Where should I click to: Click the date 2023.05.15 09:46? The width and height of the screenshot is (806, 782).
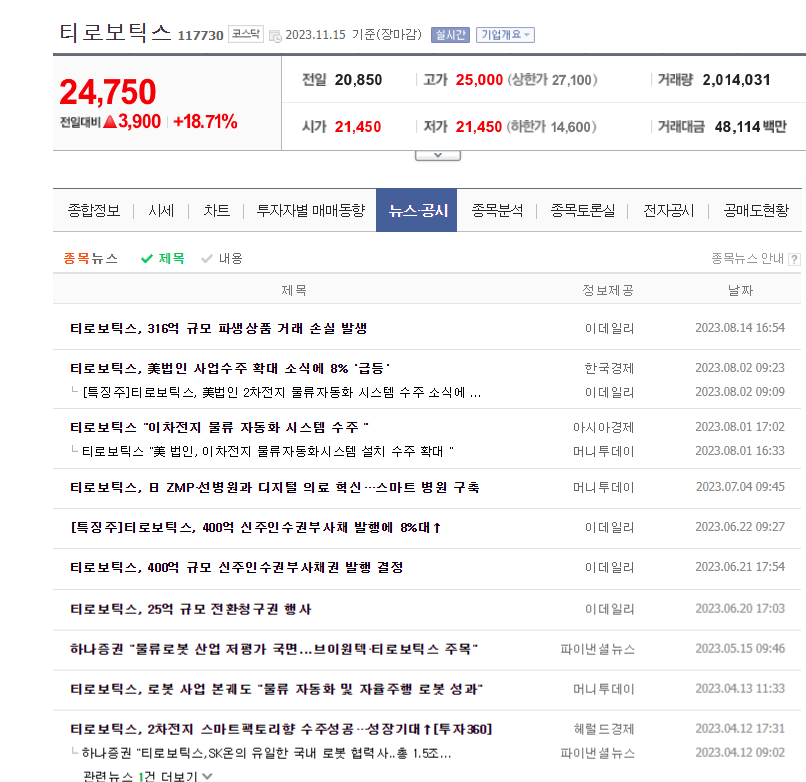740,649
